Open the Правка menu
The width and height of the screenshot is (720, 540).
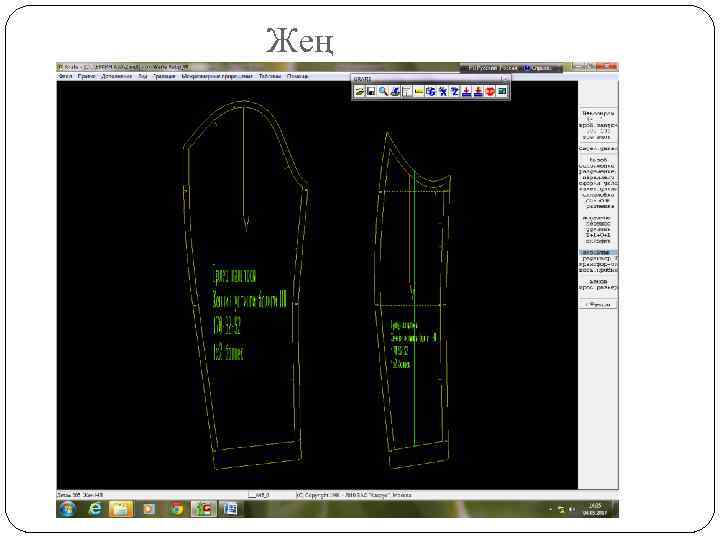click(86, 76)
